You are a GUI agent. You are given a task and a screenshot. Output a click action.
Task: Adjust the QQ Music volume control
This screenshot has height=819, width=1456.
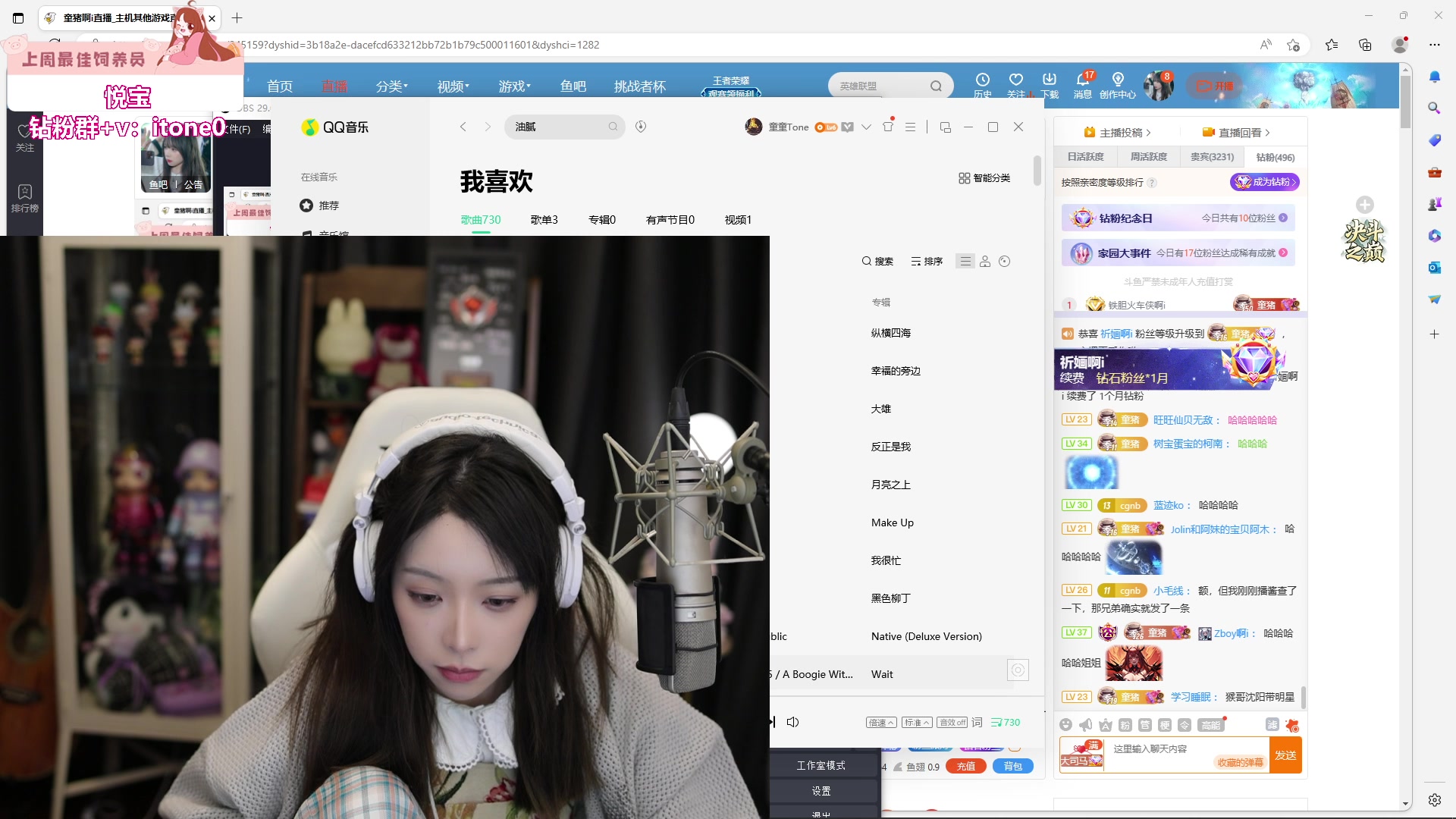coord(793,722)
